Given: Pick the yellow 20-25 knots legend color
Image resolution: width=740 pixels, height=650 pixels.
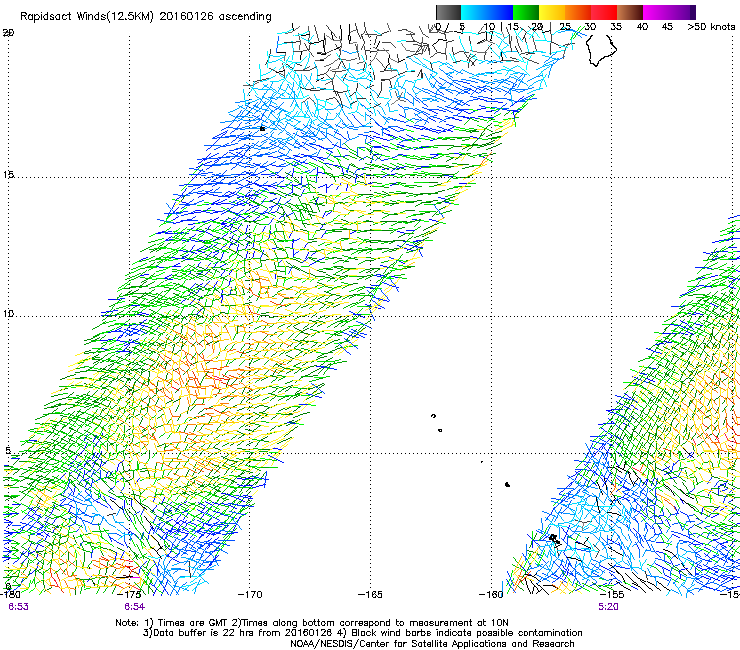Looking at the screenshot, I should (552, 12).
